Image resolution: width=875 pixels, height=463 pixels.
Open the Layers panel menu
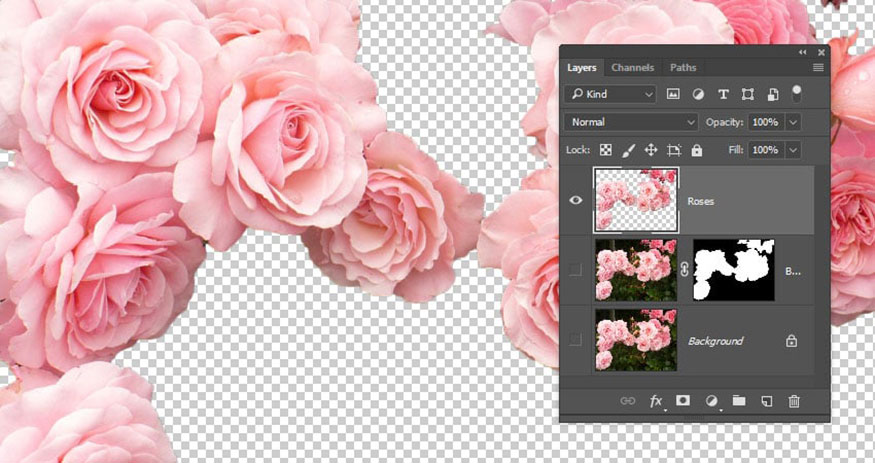pyautogui.click(x=818, y=67)
